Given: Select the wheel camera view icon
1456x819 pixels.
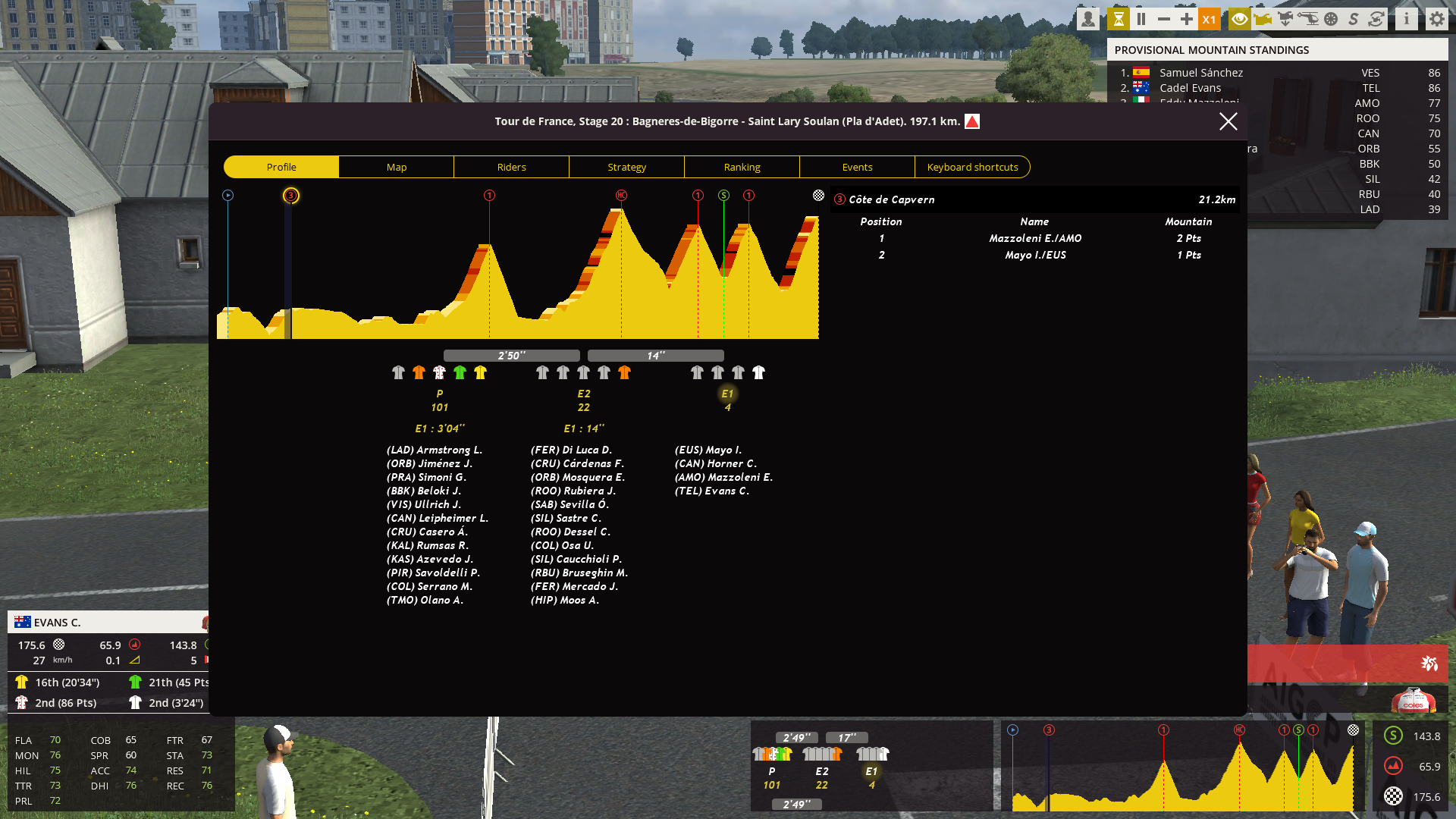Looking at the screenshot, I should point(1331,19).
